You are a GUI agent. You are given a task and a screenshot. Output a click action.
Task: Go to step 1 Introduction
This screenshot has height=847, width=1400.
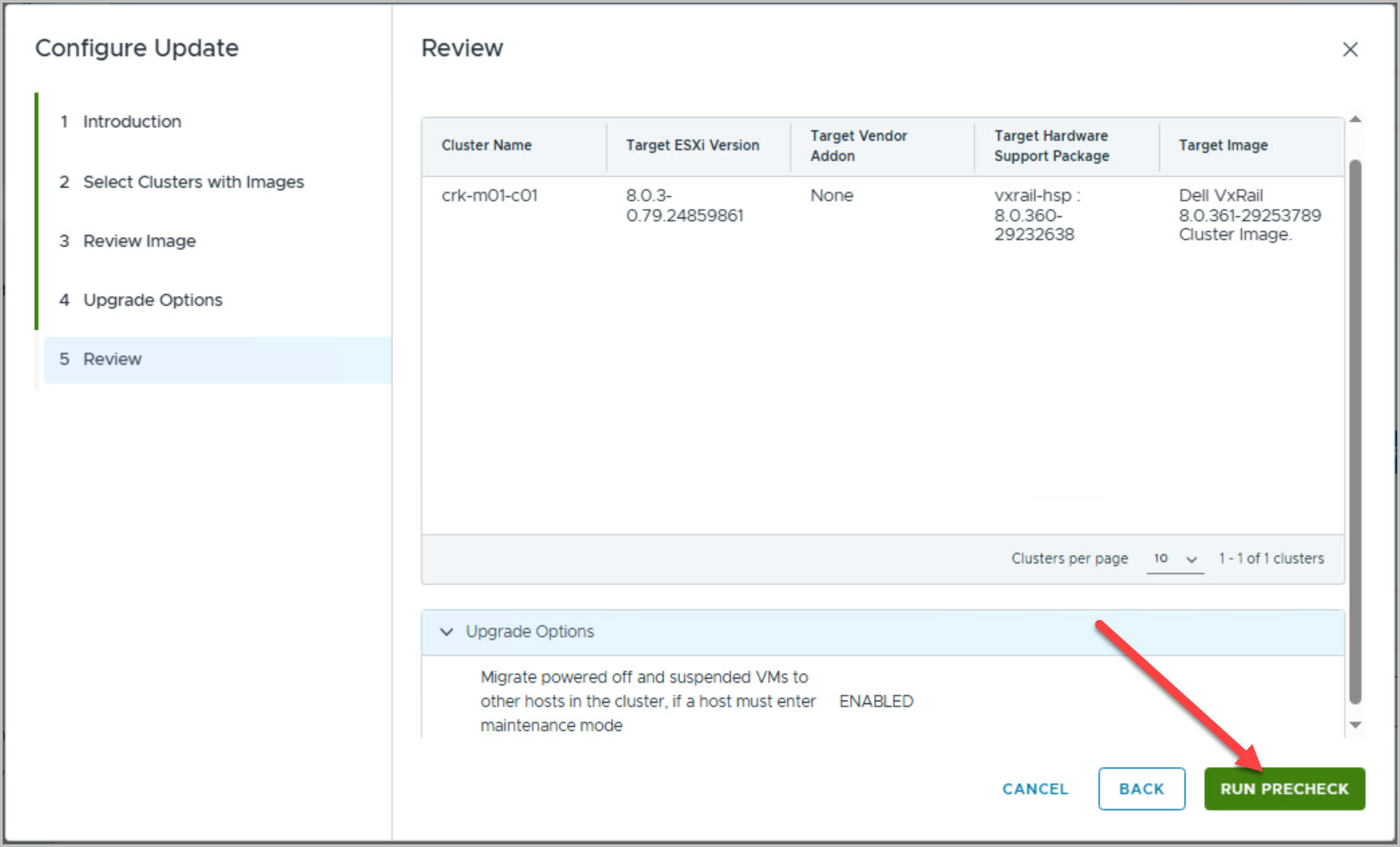click(x=132, y=122)
